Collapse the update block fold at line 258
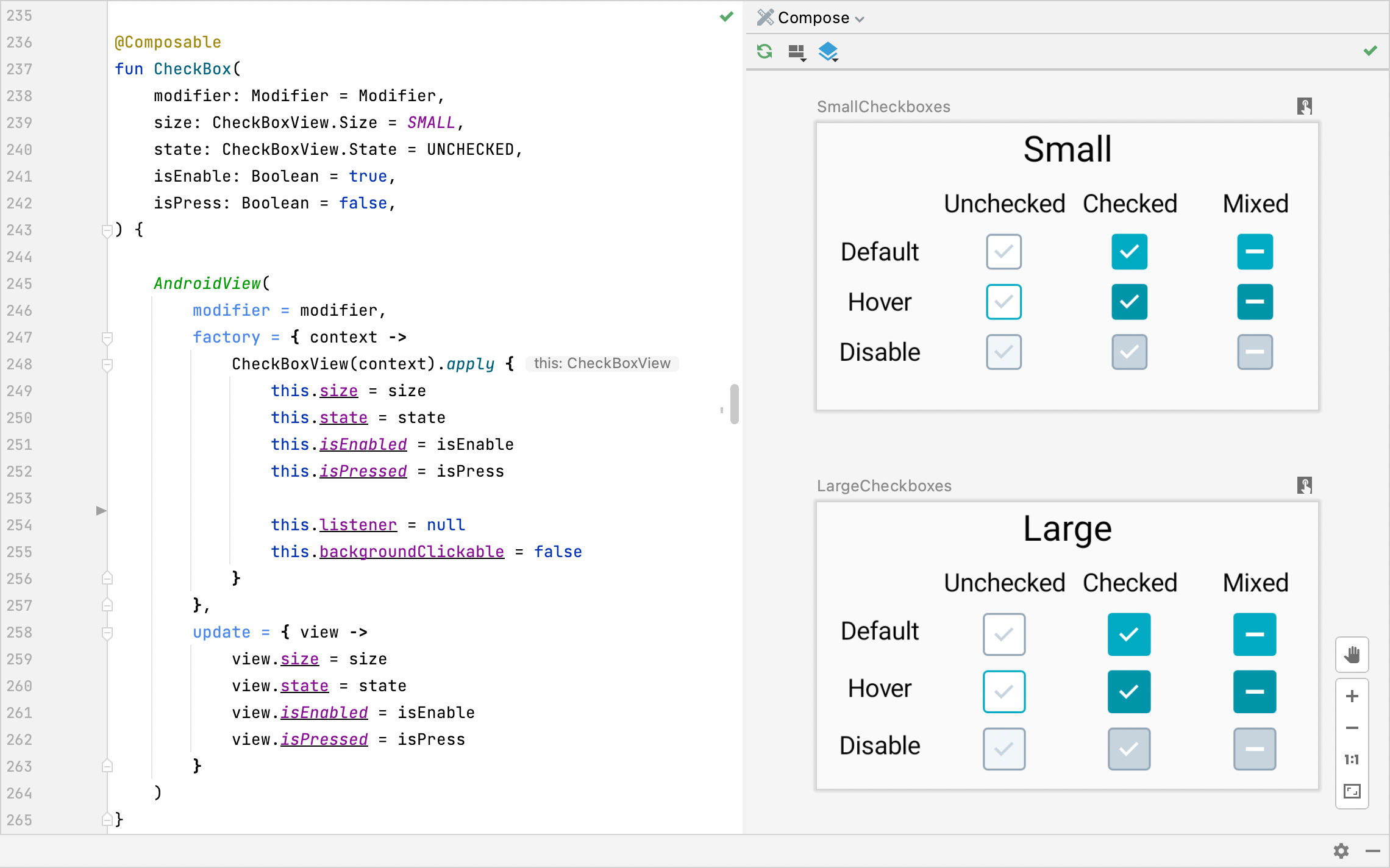Screen dimensions: 1390x868 [x=107, y=633]
